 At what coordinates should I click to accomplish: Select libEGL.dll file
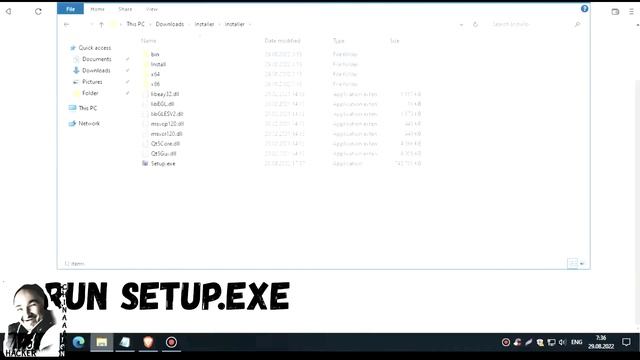coord(162,104)
